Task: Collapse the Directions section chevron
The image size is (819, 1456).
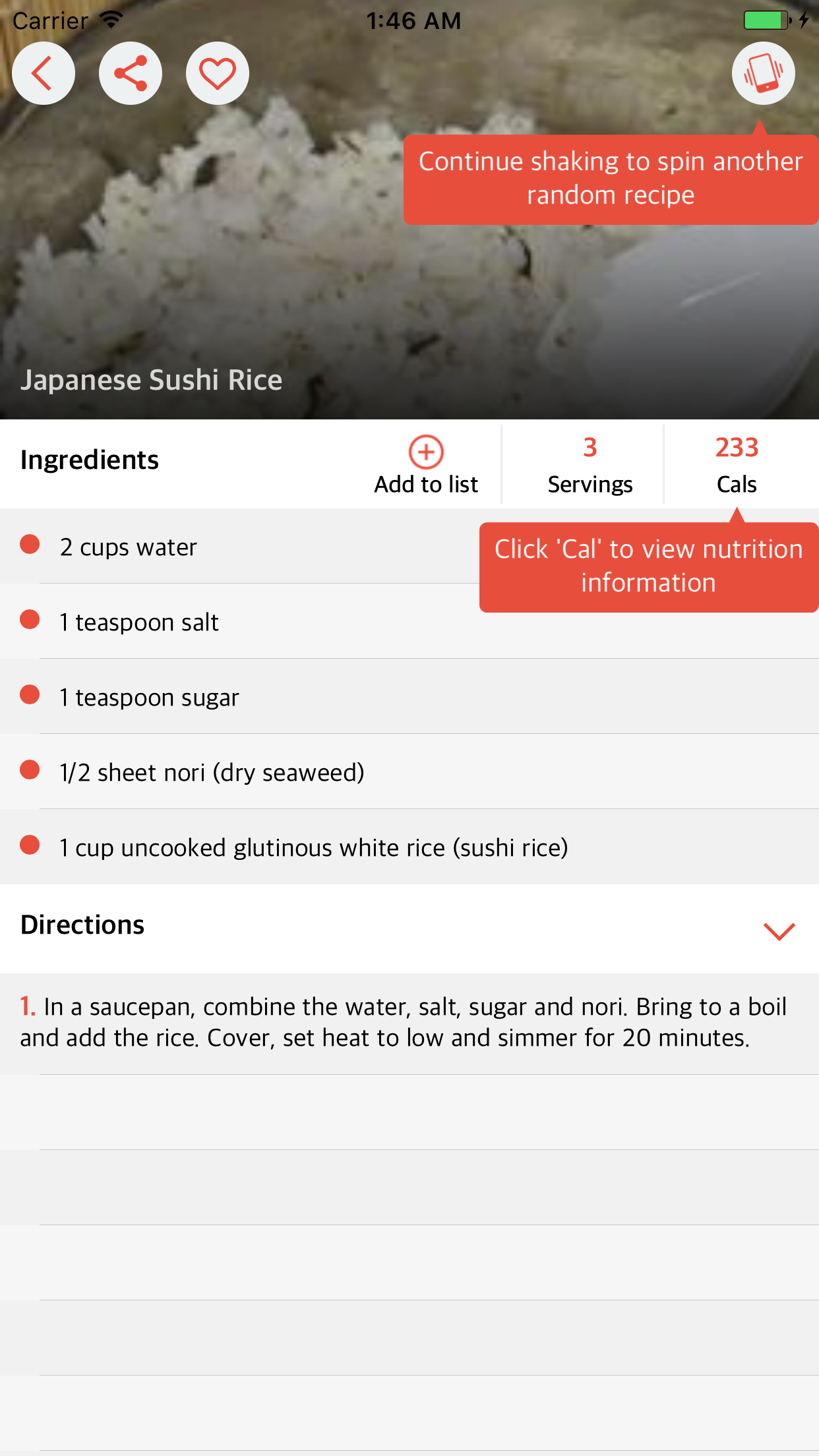Action: (x=779, y=930)
